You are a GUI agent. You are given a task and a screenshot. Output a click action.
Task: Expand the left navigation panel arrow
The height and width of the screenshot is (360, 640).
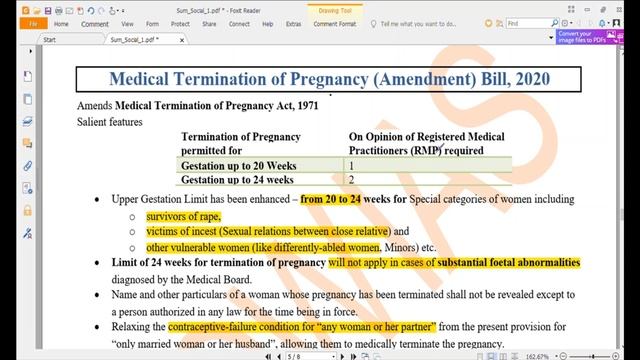click(x=30, y=51)
